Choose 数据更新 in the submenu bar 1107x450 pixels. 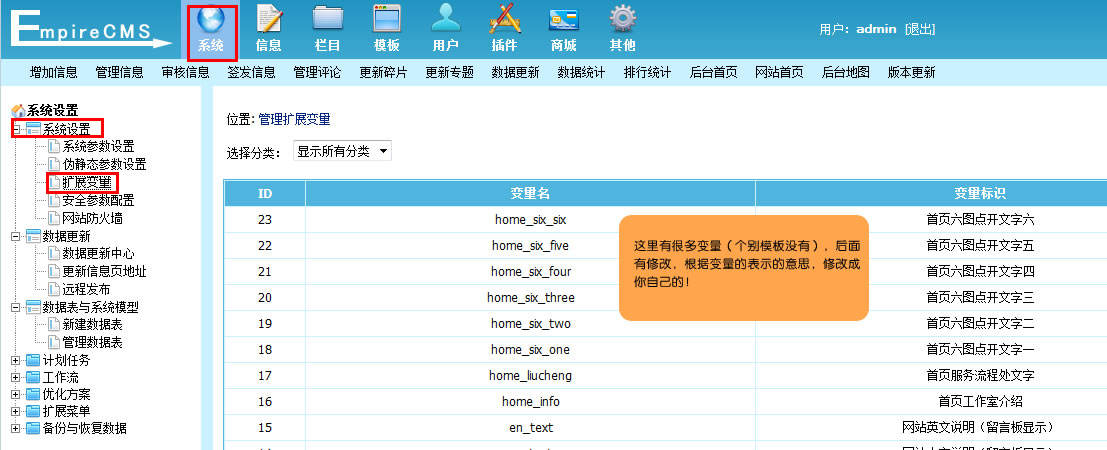pos(515,72)
